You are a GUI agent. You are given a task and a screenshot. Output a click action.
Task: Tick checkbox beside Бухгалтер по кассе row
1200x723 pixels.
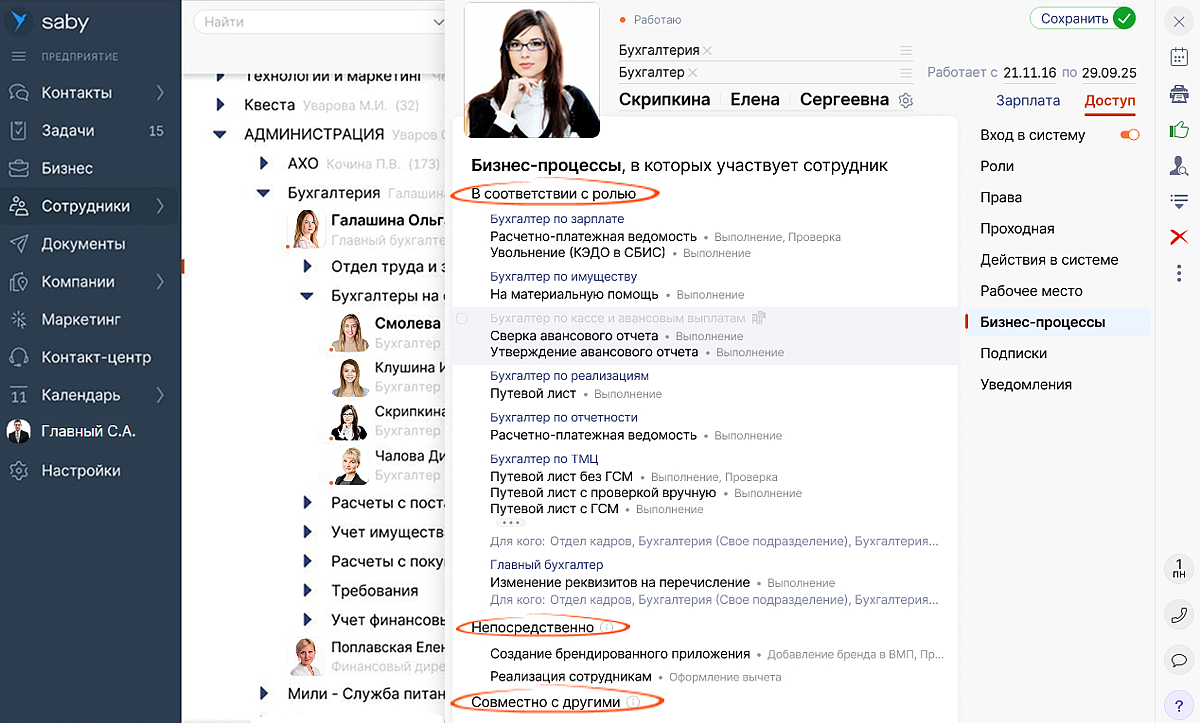(462, 318)
